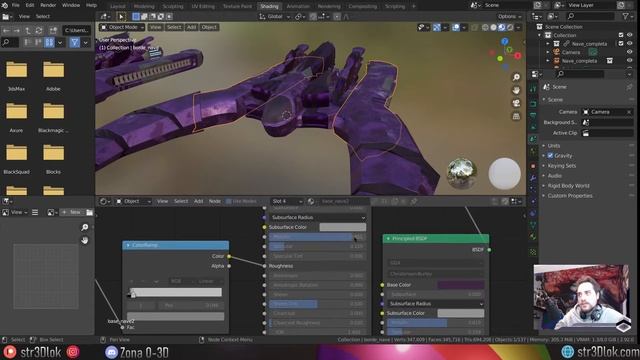
Task: Create new folder in file browser
Action: tap(53, 31)
